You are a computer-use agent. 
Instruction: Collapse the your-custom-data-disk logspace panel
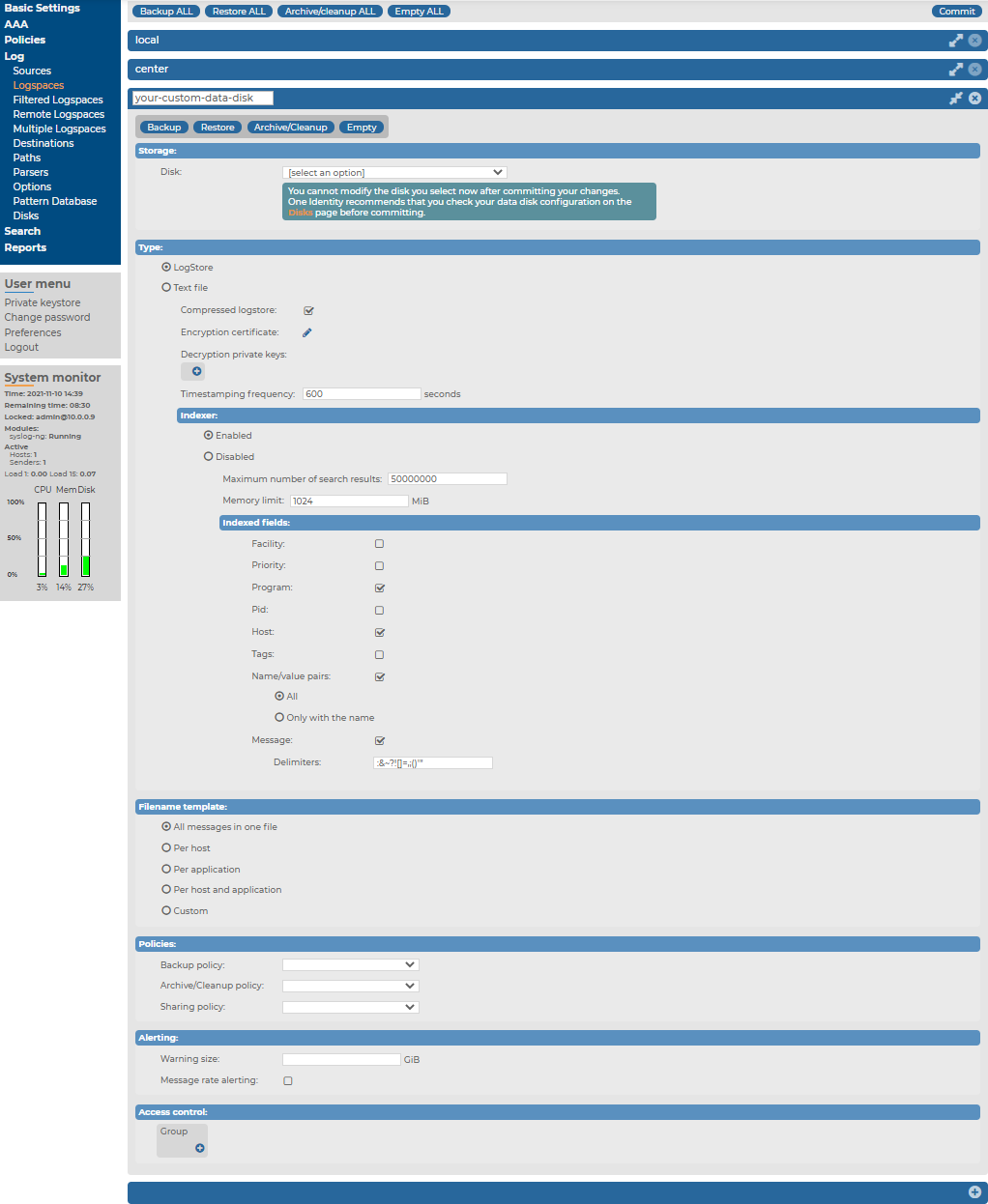[955, 99]
